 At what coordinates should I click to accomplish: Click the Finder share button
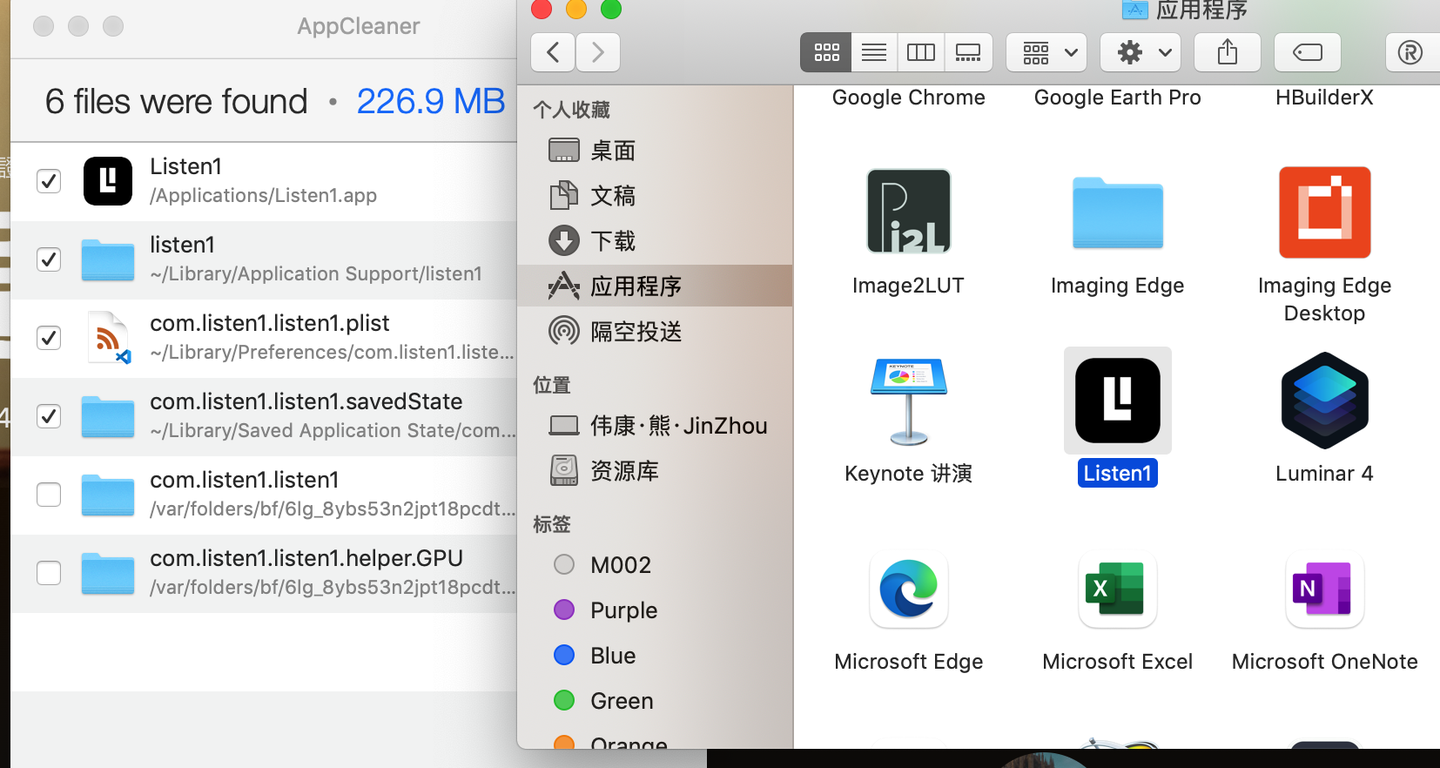[1227, 52]
